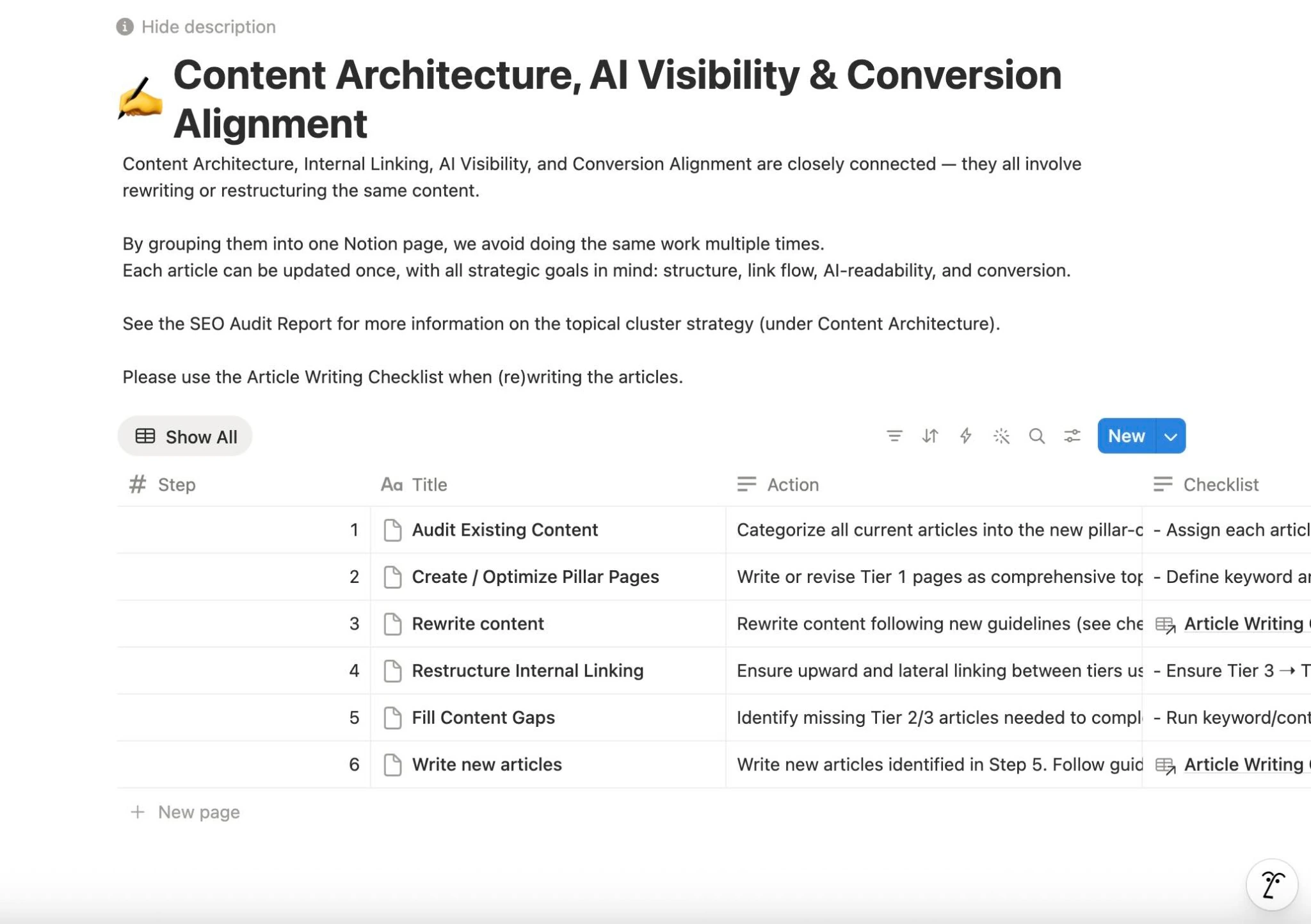Screen dimensions: 1311x924
Task: Select Action cell 'Identify missing Tier 2/3 articles'
Action: 934,717
